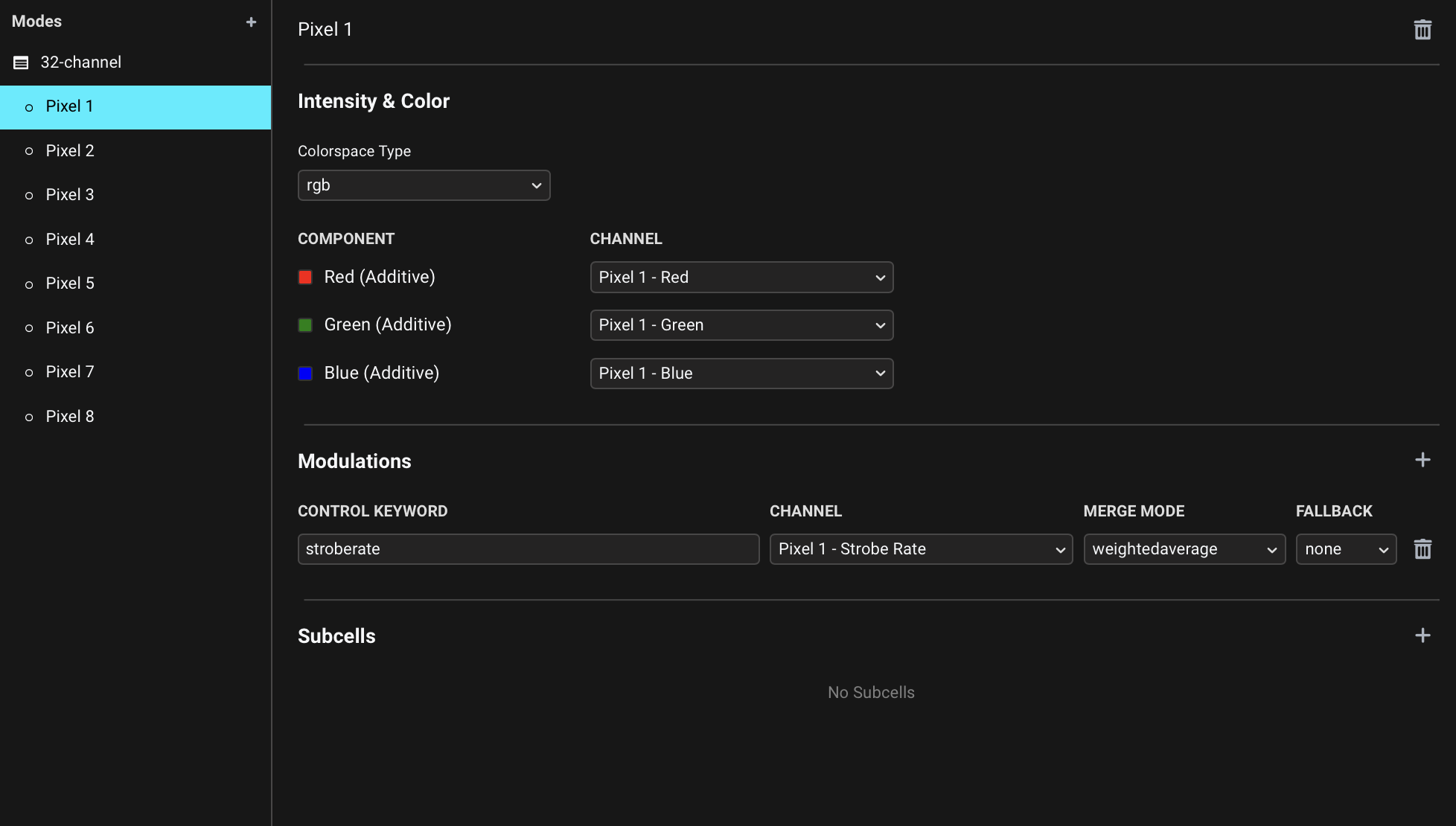
Task: Click the green component color swatch
Action: (x=305, y=325)
